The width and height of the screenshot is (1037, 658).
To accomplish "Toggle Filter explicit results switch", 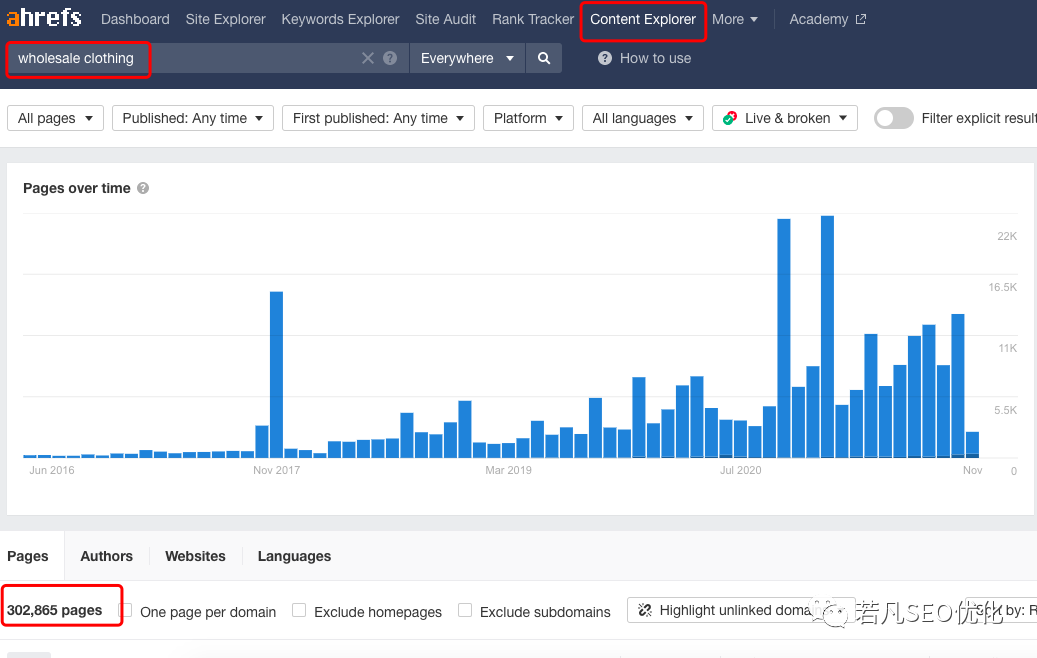I will (x=893, y=118).
